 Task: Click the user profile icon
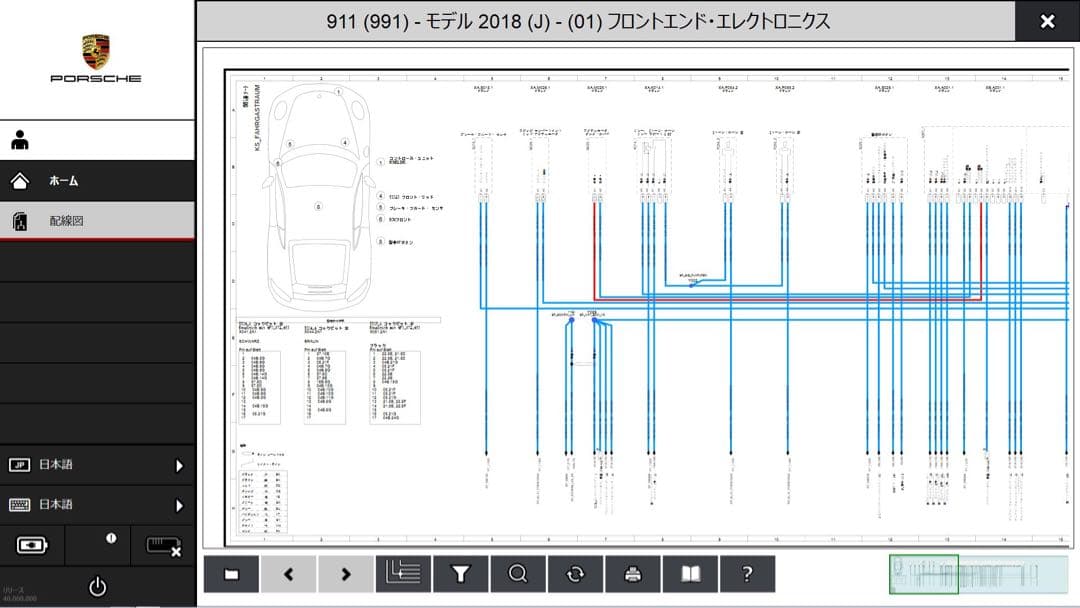(19, 140)
